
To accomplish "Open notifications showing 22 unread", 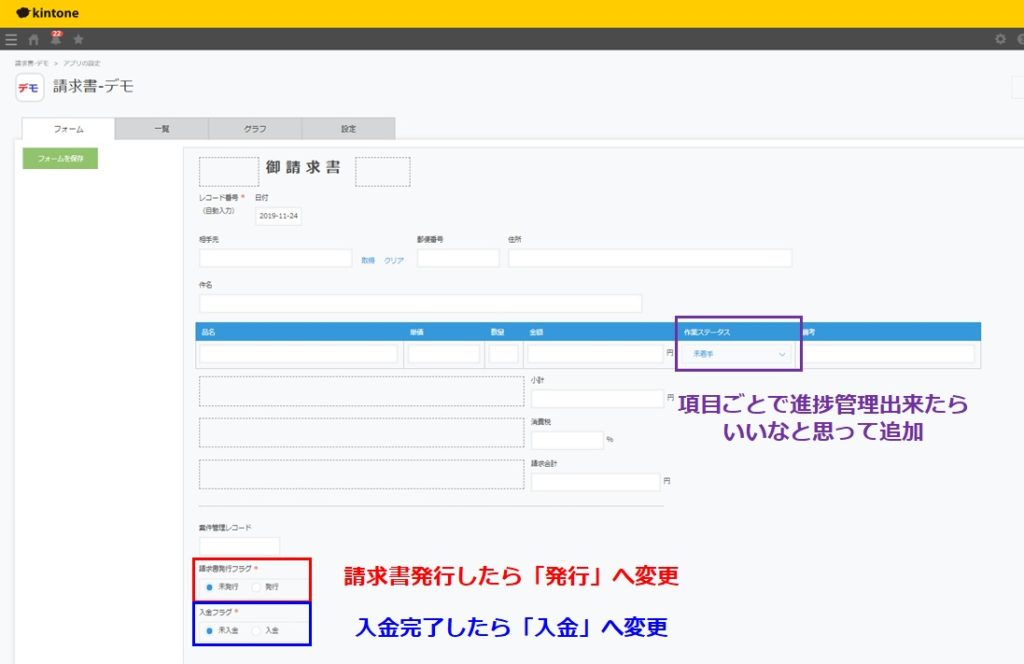I will [55, 41].
